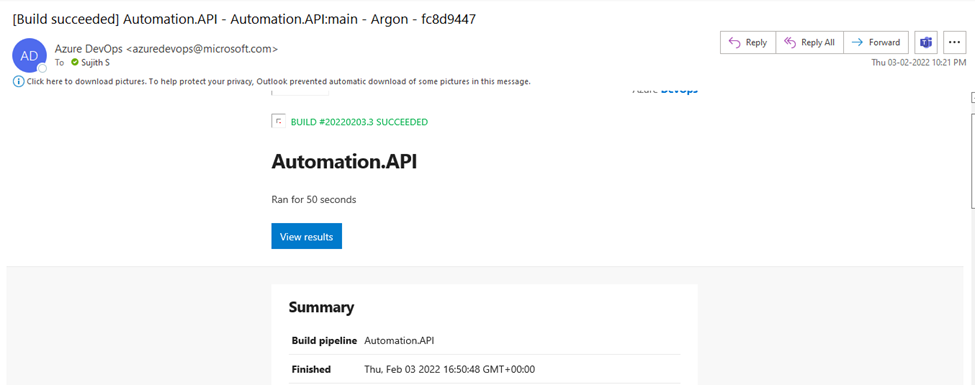Click the BUILD #20220203.3 SUCCEEDED text

[359, 122]
